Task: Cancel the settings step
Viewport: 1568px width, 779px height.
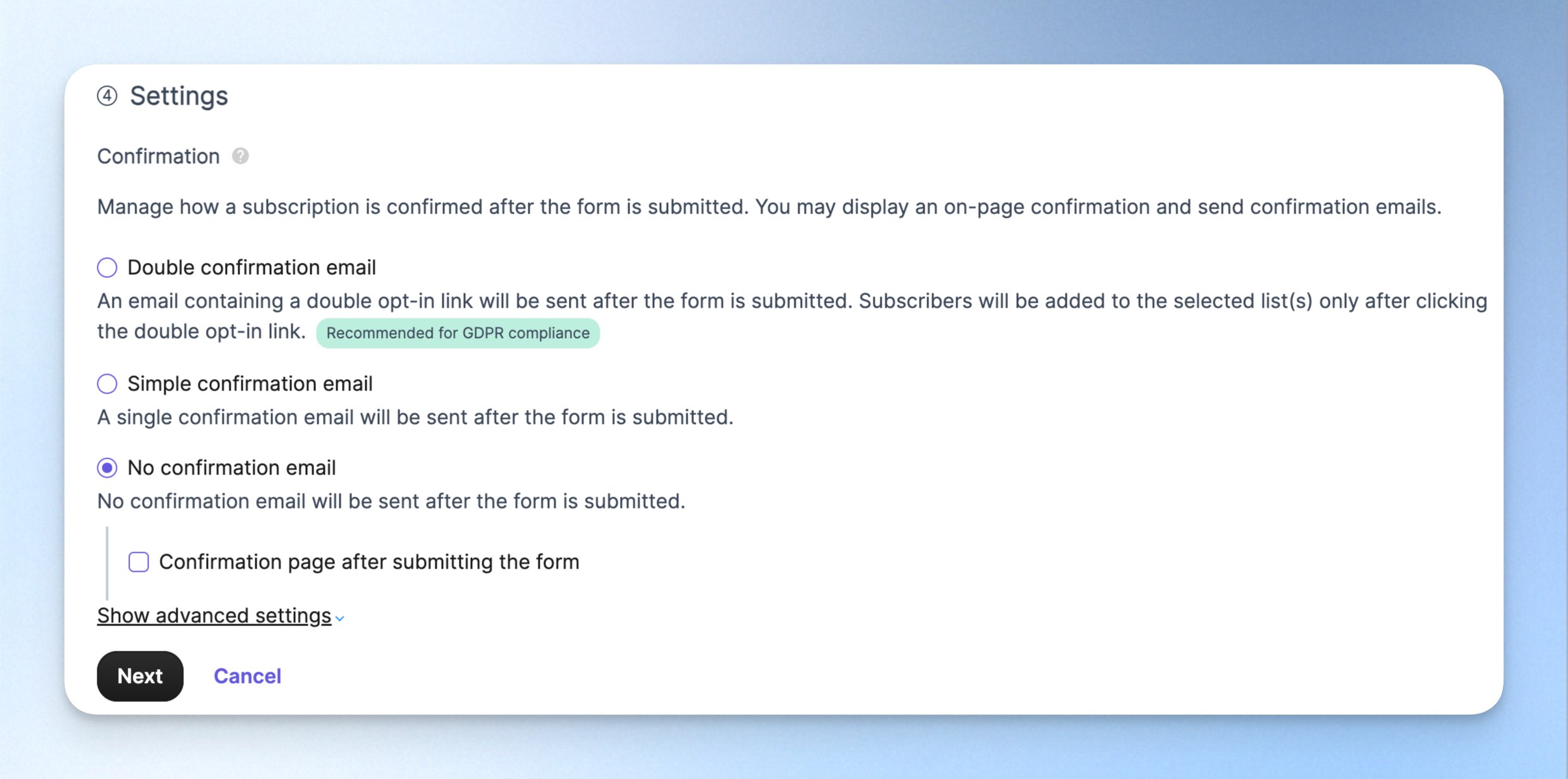Action: point(248,676)
